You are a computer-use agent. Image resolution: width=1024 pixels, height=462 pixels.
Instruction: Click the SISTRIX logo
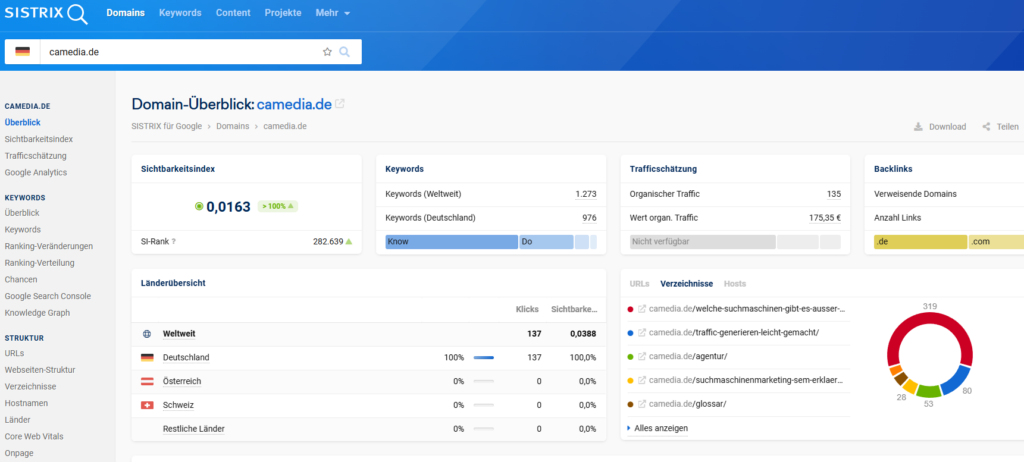(46, 13)
